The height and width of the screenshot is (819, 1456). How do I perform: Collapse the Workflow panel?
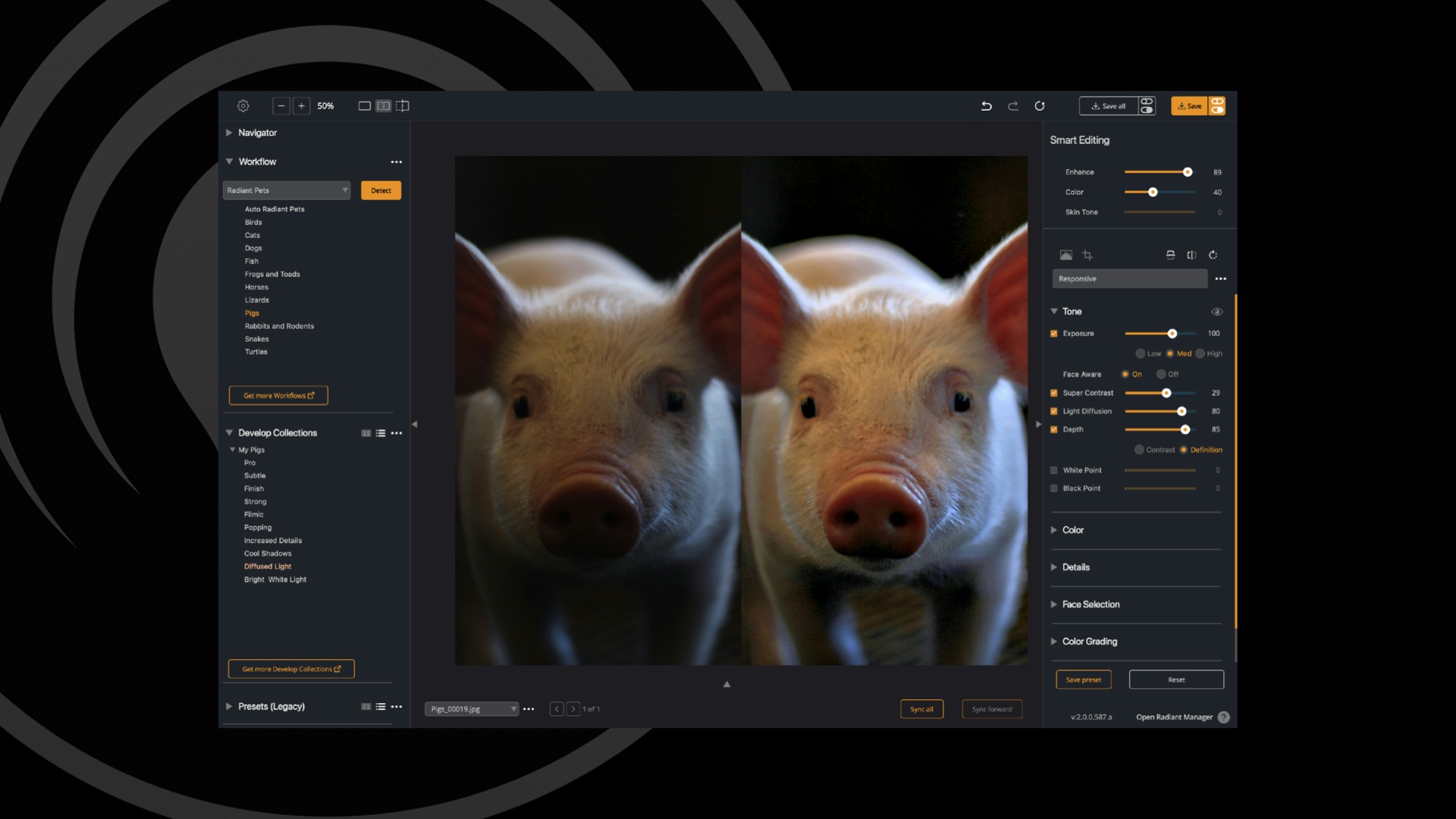click(x=229, y=162)
